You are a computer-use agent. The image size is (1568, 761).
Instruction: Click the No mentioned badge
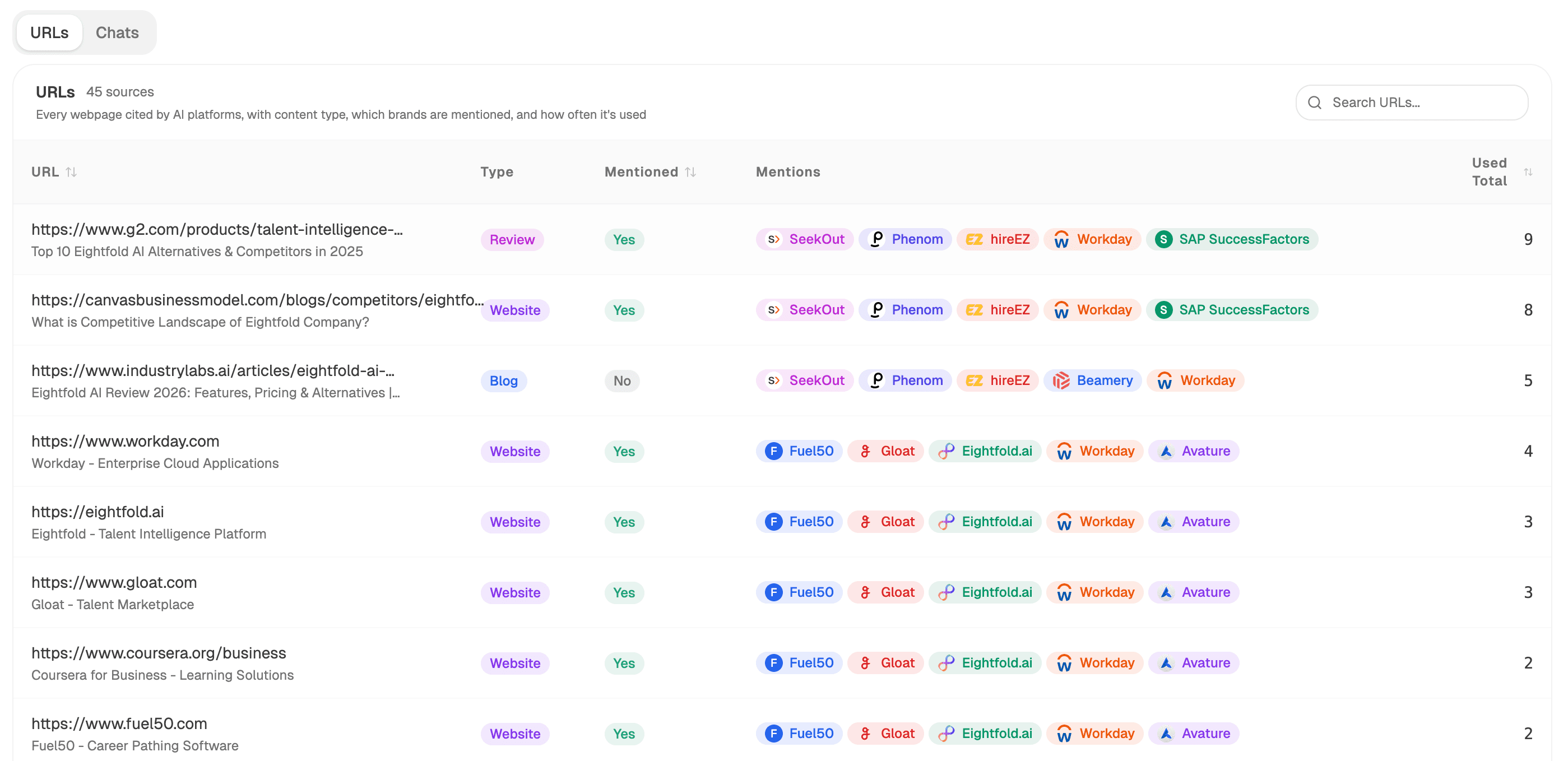pyautogui.click(x=621, y=380)
